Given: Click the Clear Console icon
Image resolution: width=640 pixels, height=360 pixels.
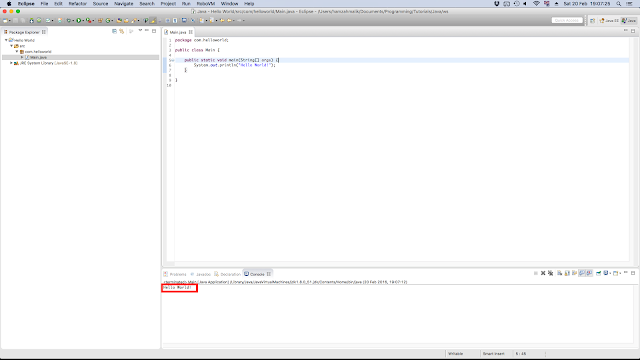Looking at the screenshot, I should (560, 273).
